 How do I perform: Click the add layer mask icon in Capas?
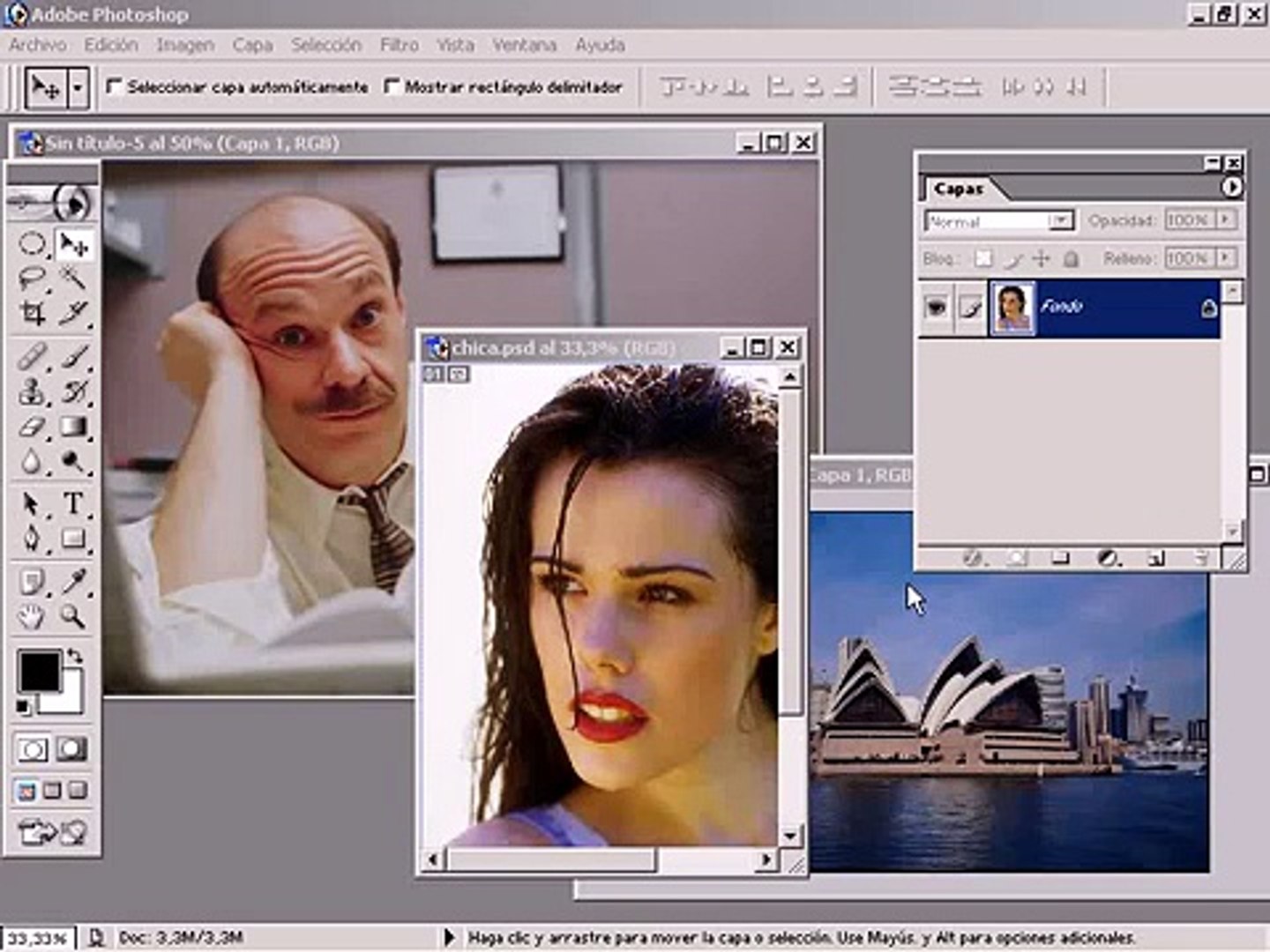(1017, 558)
